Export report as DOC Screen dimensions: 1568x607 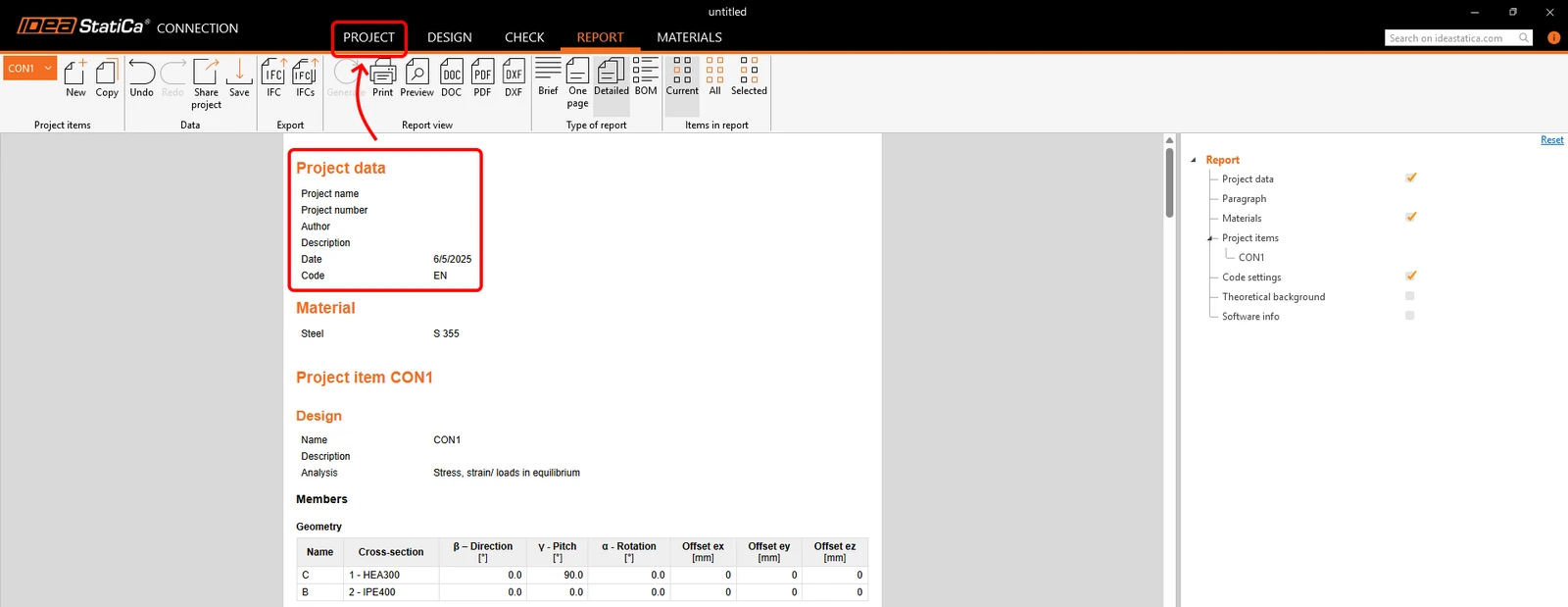pyautogui.click(x=451, y=77)
